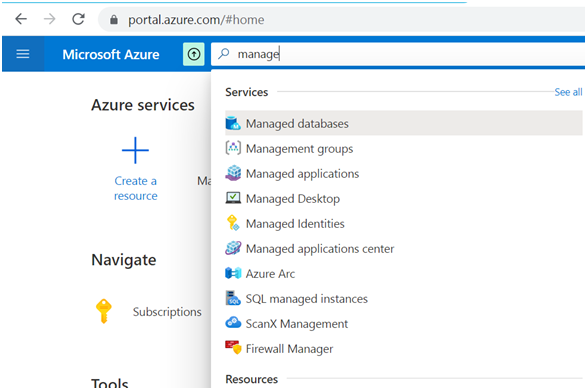Click See all services link
Image resolution: width=587 pixels, height=390 pixels.
pyautogui.click(x=568, y=92)
